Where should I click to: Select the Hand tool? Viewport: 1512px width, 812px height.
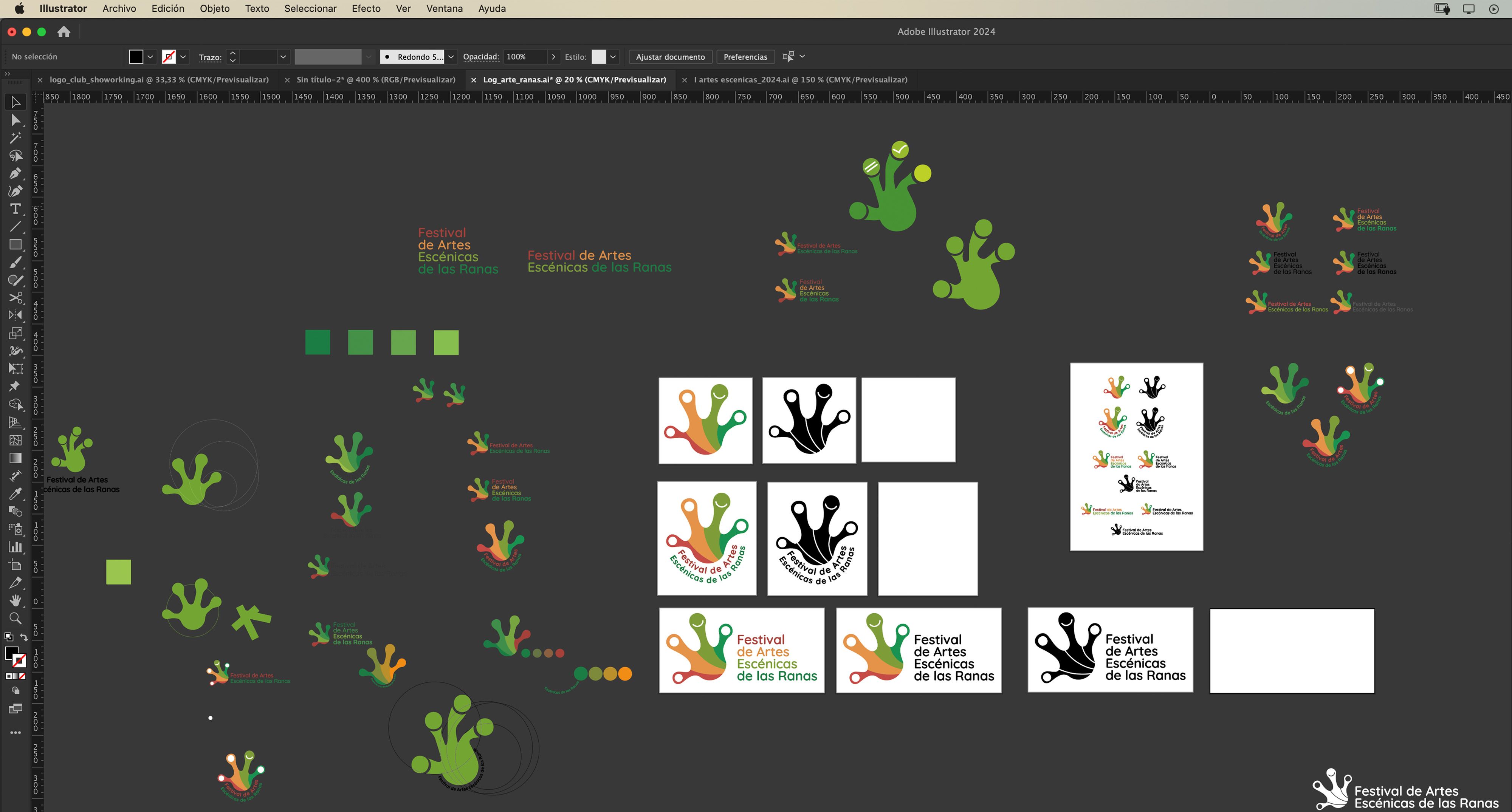click(15, 600)
